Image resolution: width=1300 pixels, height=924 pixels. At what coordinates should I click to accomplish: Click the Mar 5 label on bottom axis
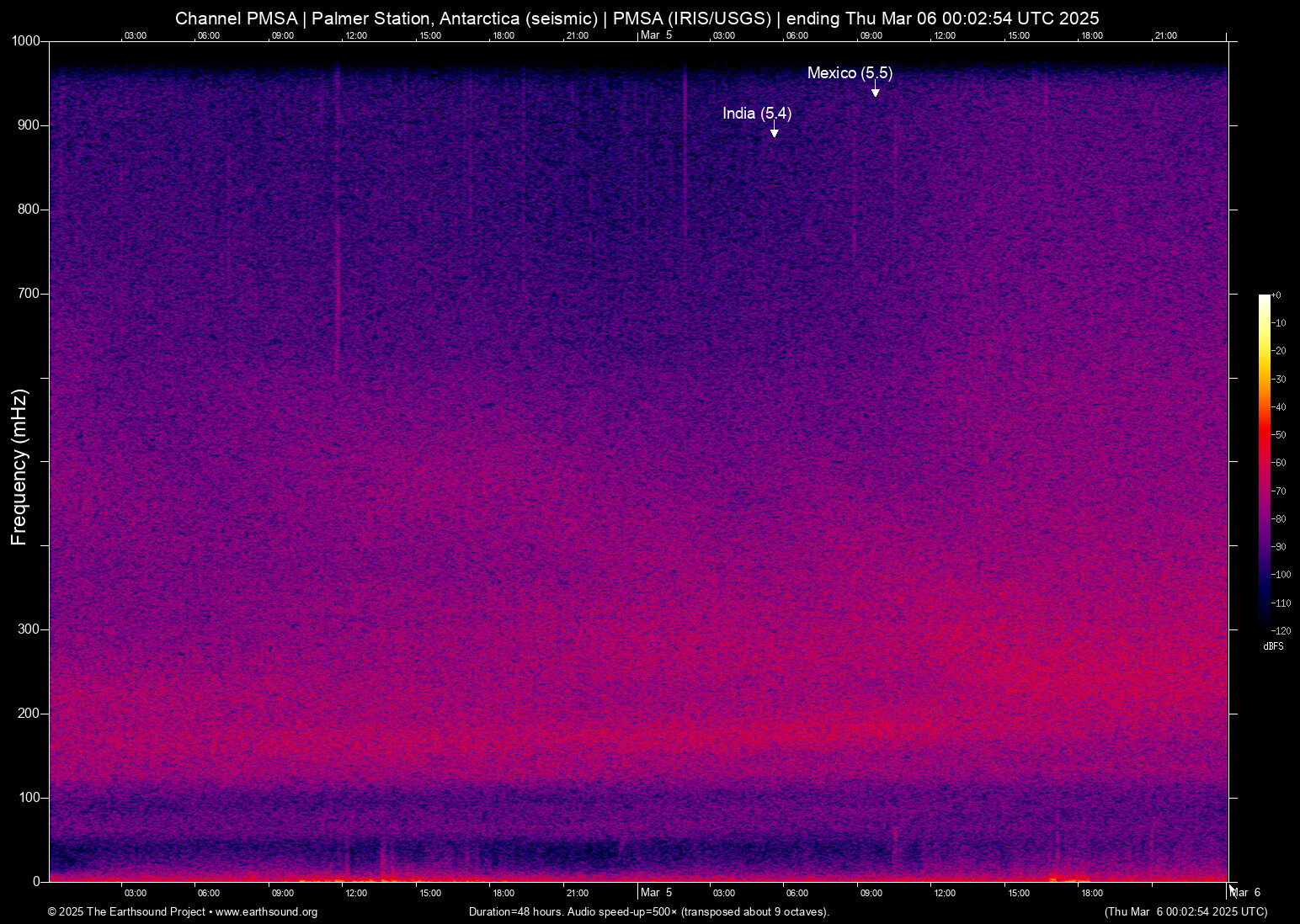(656, 893)
